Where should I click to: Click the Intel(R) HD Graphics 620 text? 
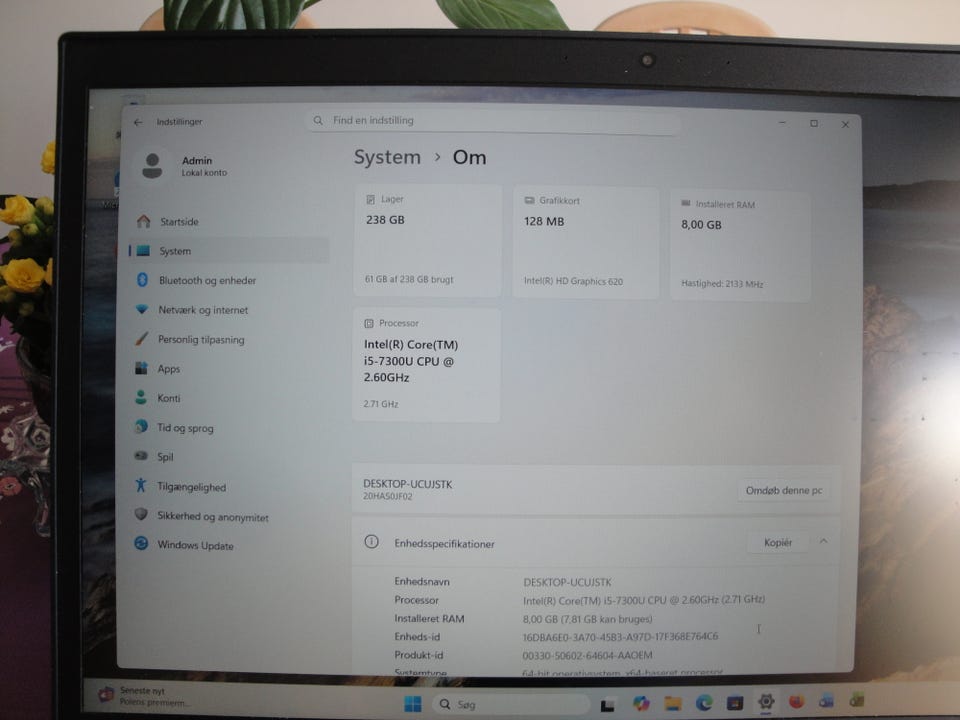click(x=573, y=282)
